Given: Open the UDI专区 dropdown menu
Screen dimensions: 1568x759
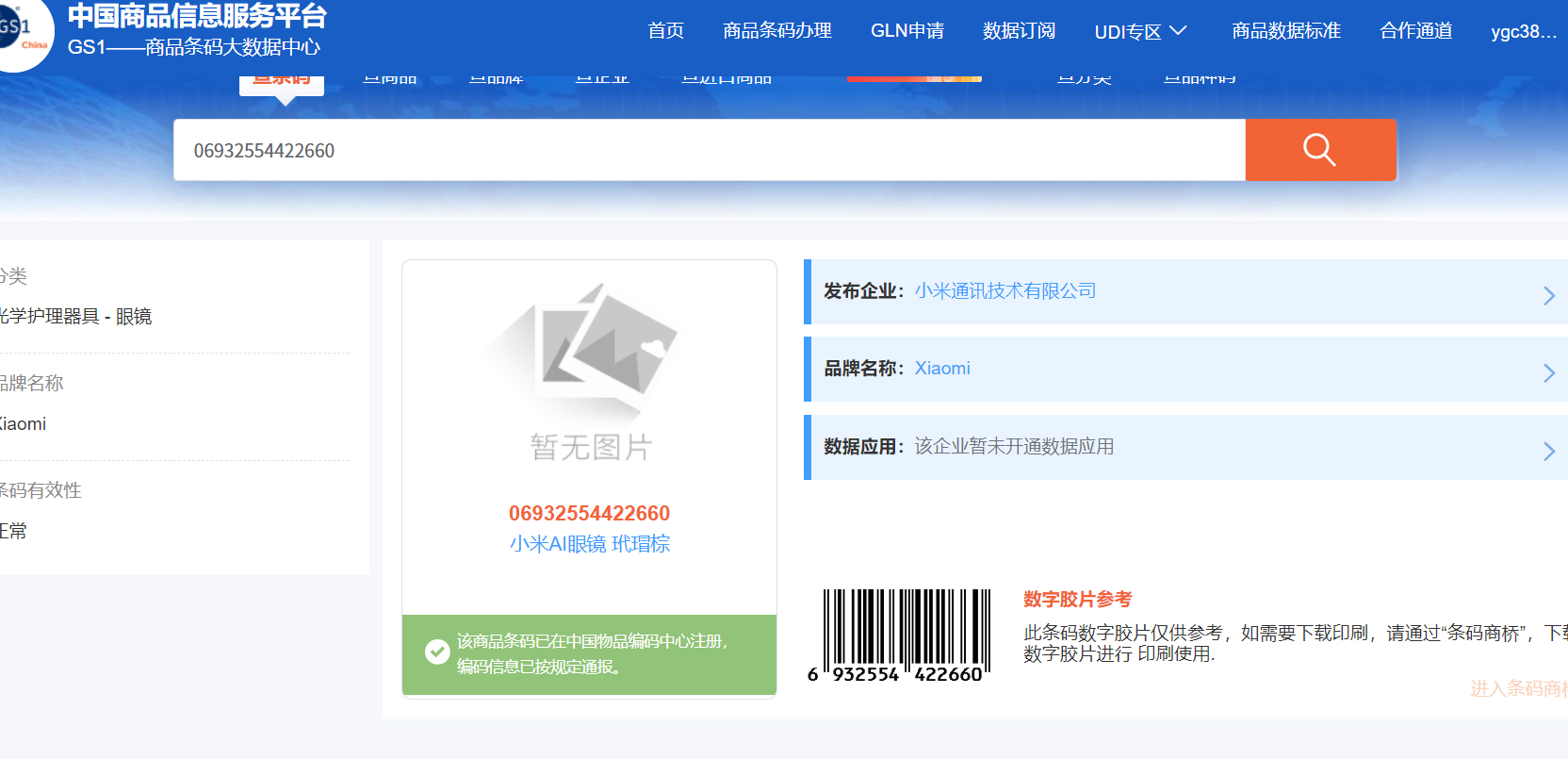Looking at the screenshot, I should [x=1140, y=31].
